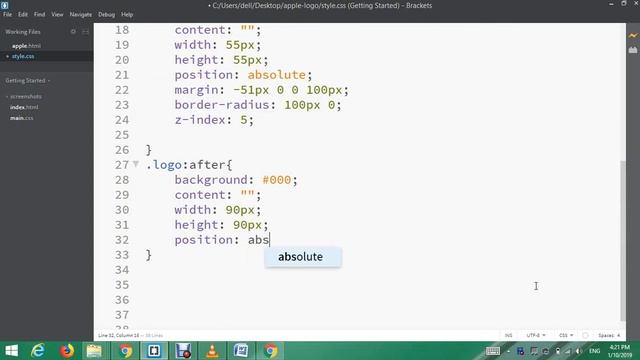Click the editor vertical scrollbar thumb
Viewport: 640px width, 360px height.
tap(622, 241)
